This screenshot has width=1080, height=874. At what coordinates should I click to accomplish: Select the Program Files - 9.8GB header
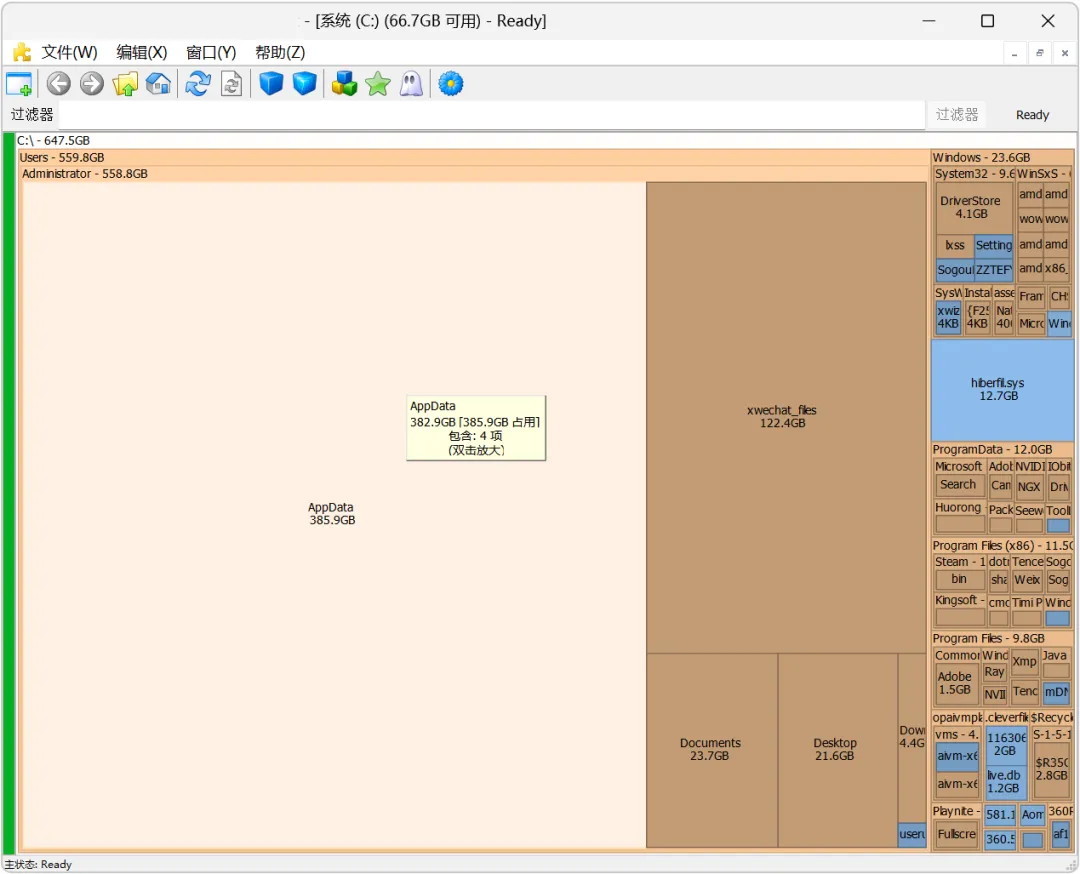coord(988,638)
